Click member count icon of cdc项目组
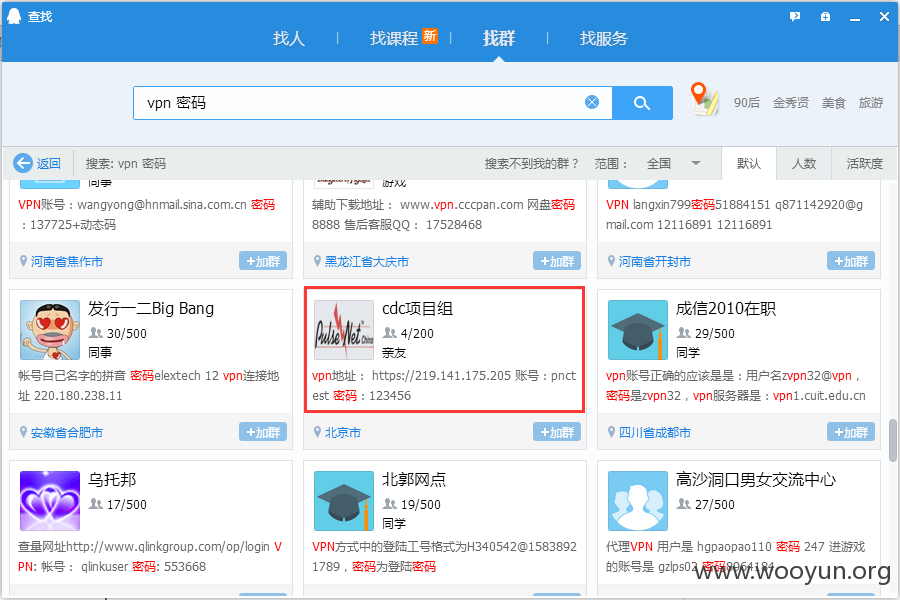This screenshot has width=900, height=600. point(390,332)
